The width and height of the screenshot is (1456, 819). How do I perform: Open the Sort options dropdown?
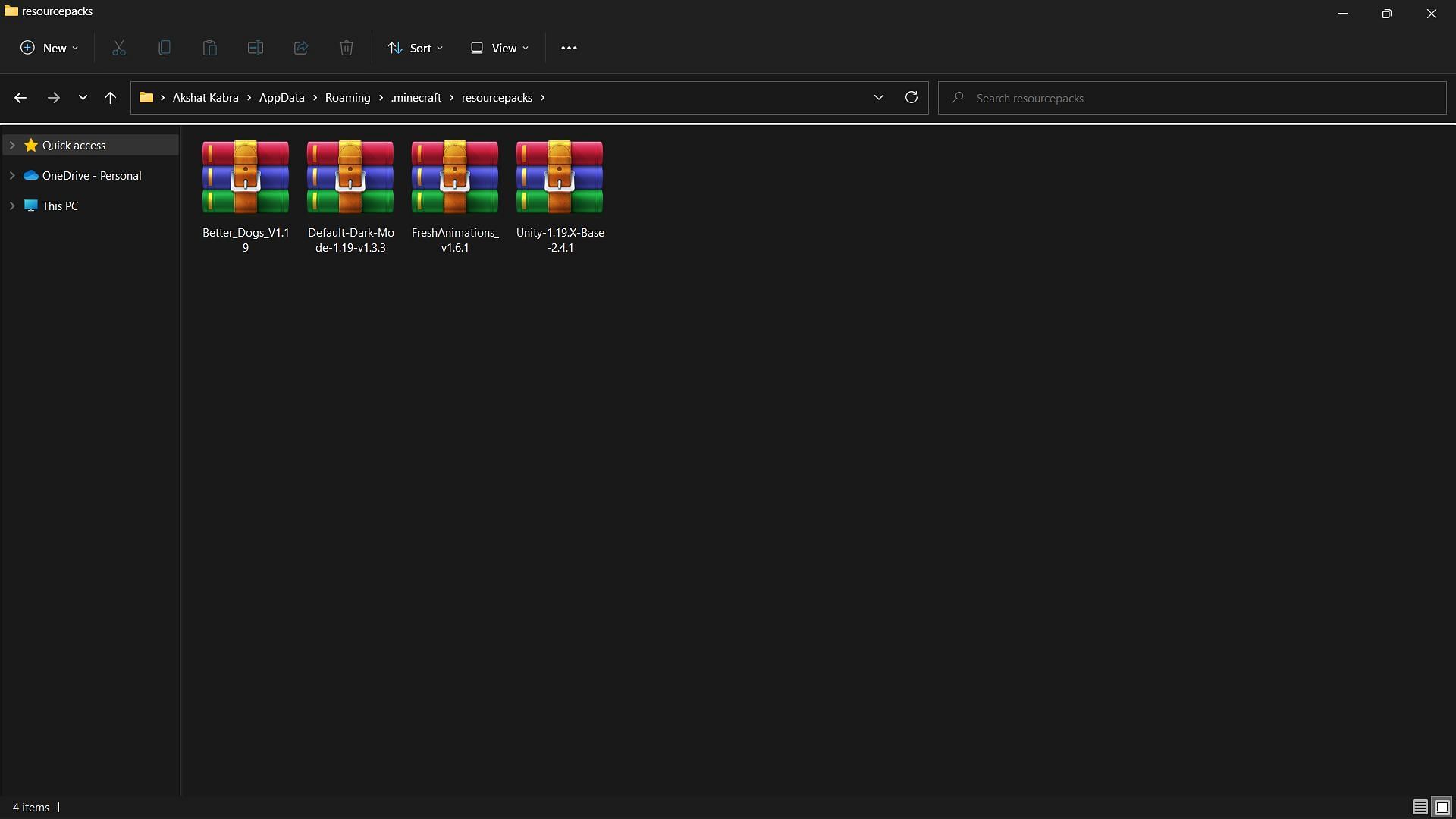coord(416,48)
